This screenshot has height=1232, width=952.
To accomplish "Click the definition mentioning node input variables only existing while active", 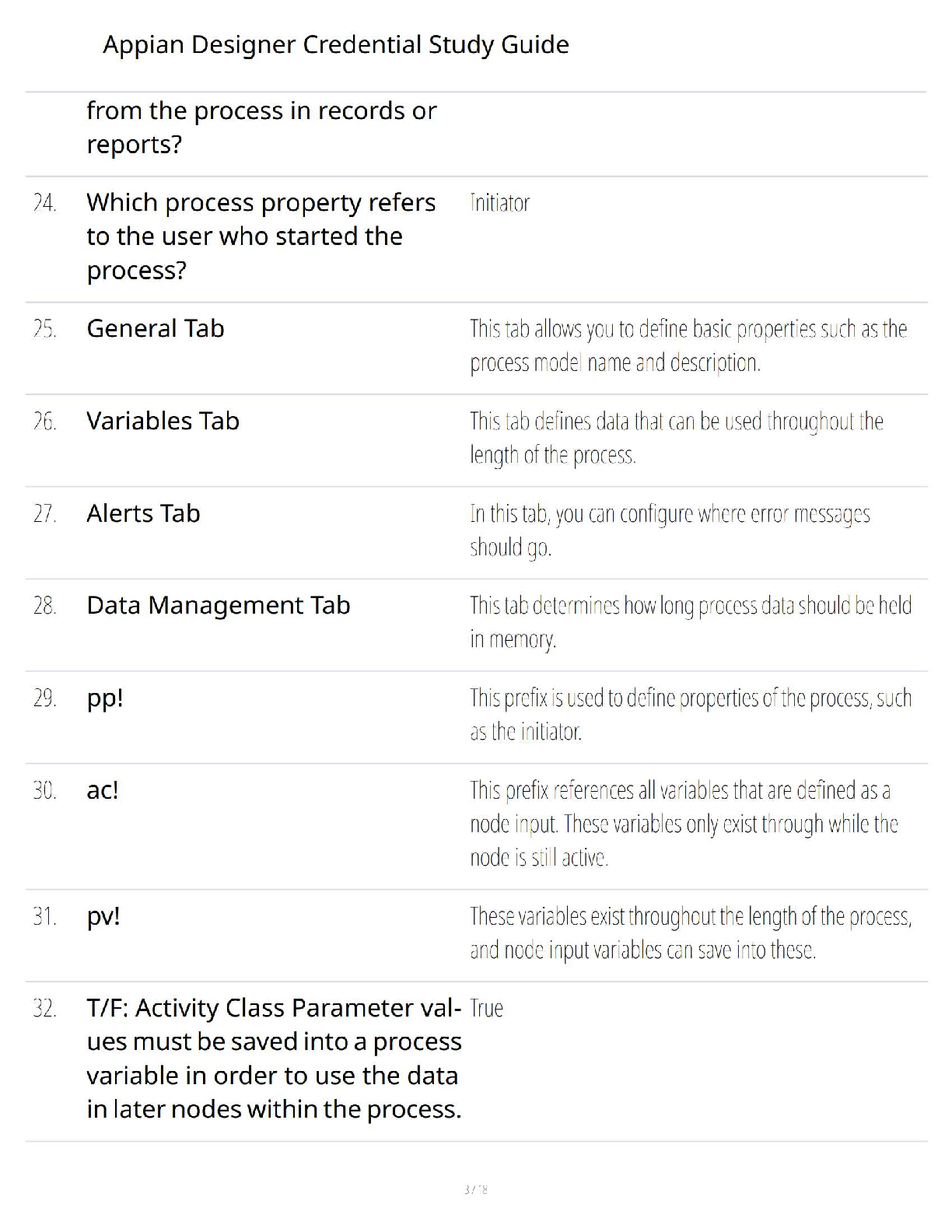I will pos(683,824).
